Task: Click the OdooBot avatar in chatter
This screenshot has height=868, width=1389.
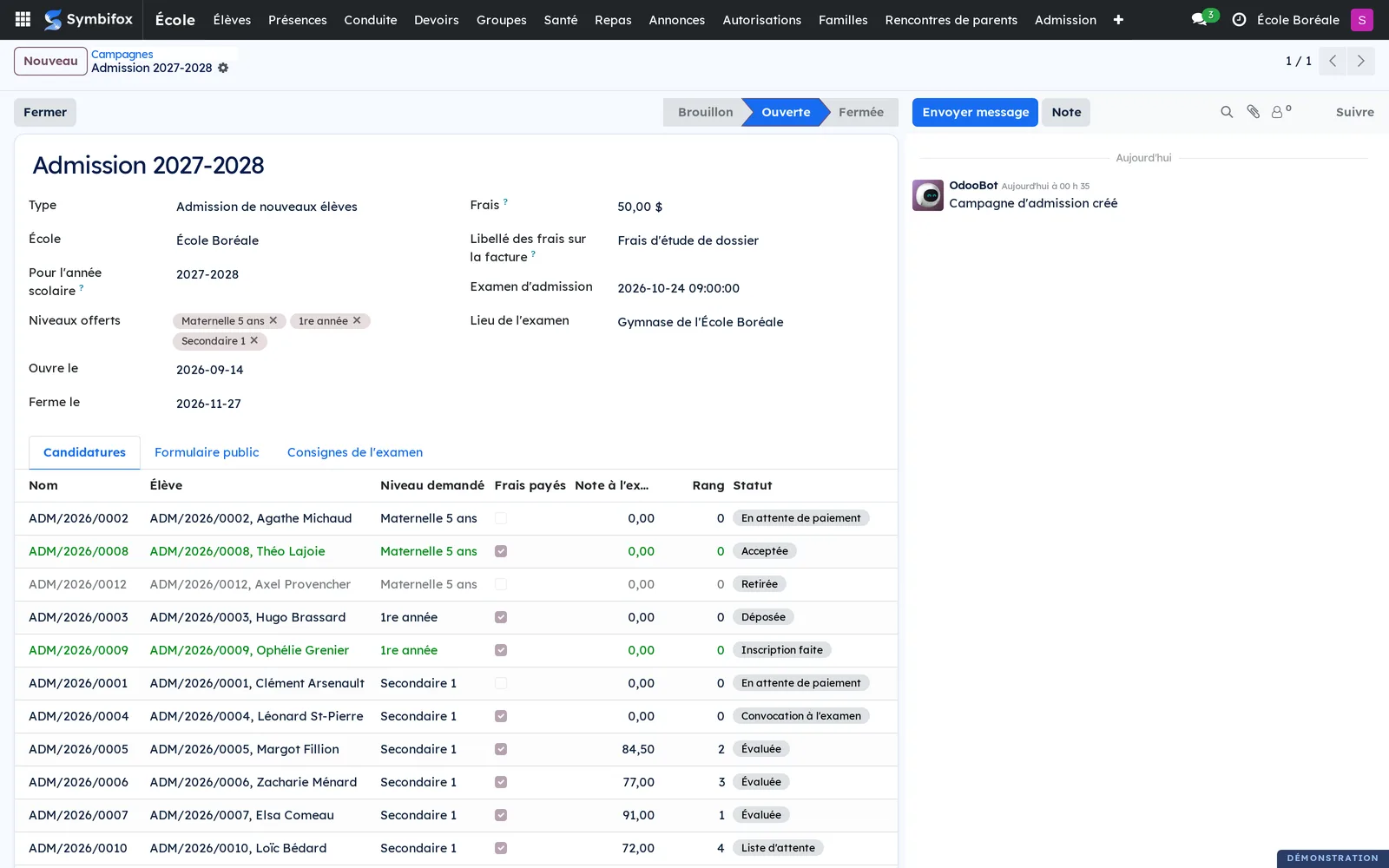Action: pos(928,195)
